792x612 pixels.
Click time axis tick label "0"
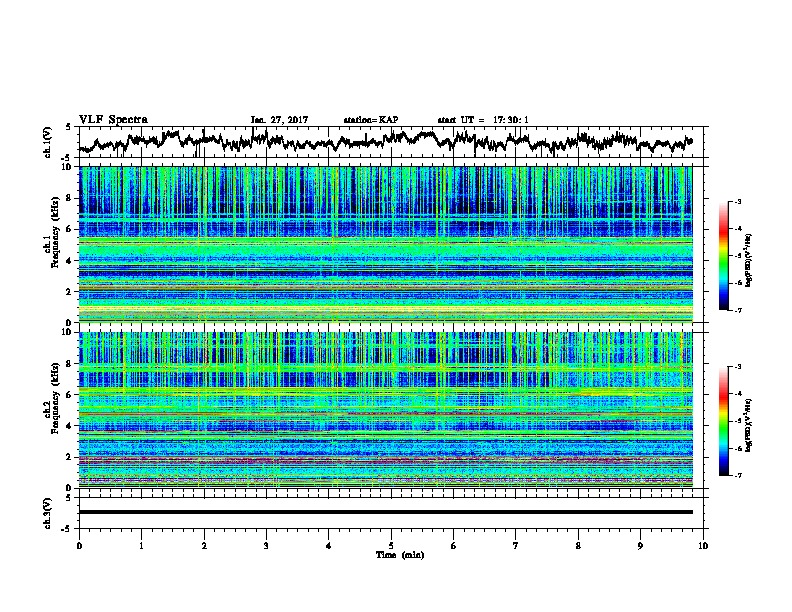tap(79, 546)
